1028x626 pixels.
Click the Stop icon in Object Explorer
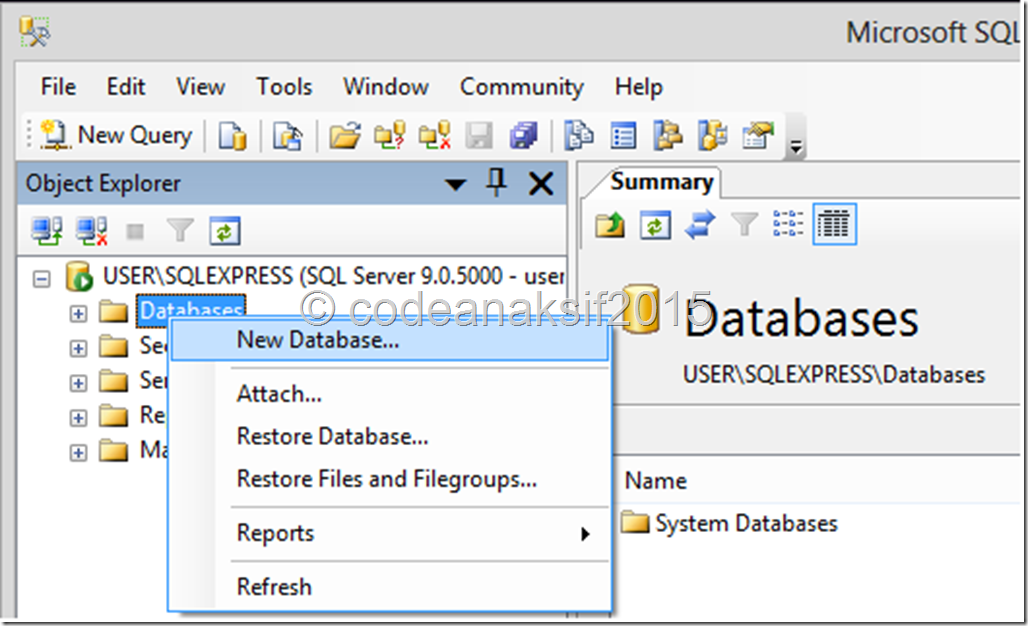pyautogui.click(x=135, y=231)
